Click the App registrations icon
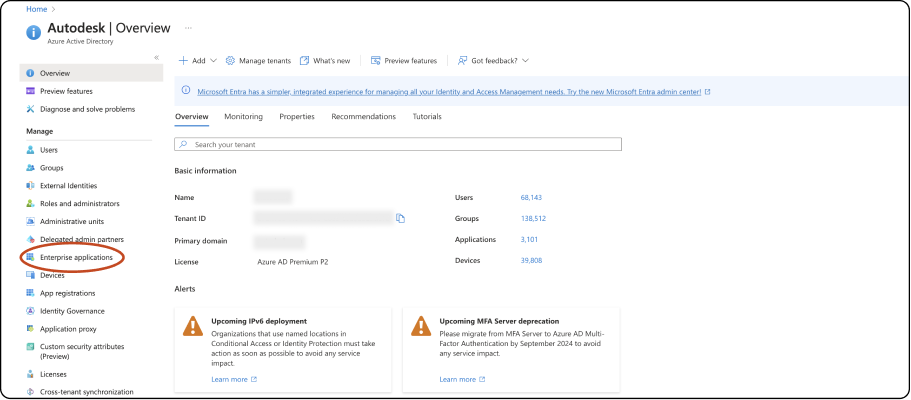This screenshot has height=400, width=911. click(30, 293)
